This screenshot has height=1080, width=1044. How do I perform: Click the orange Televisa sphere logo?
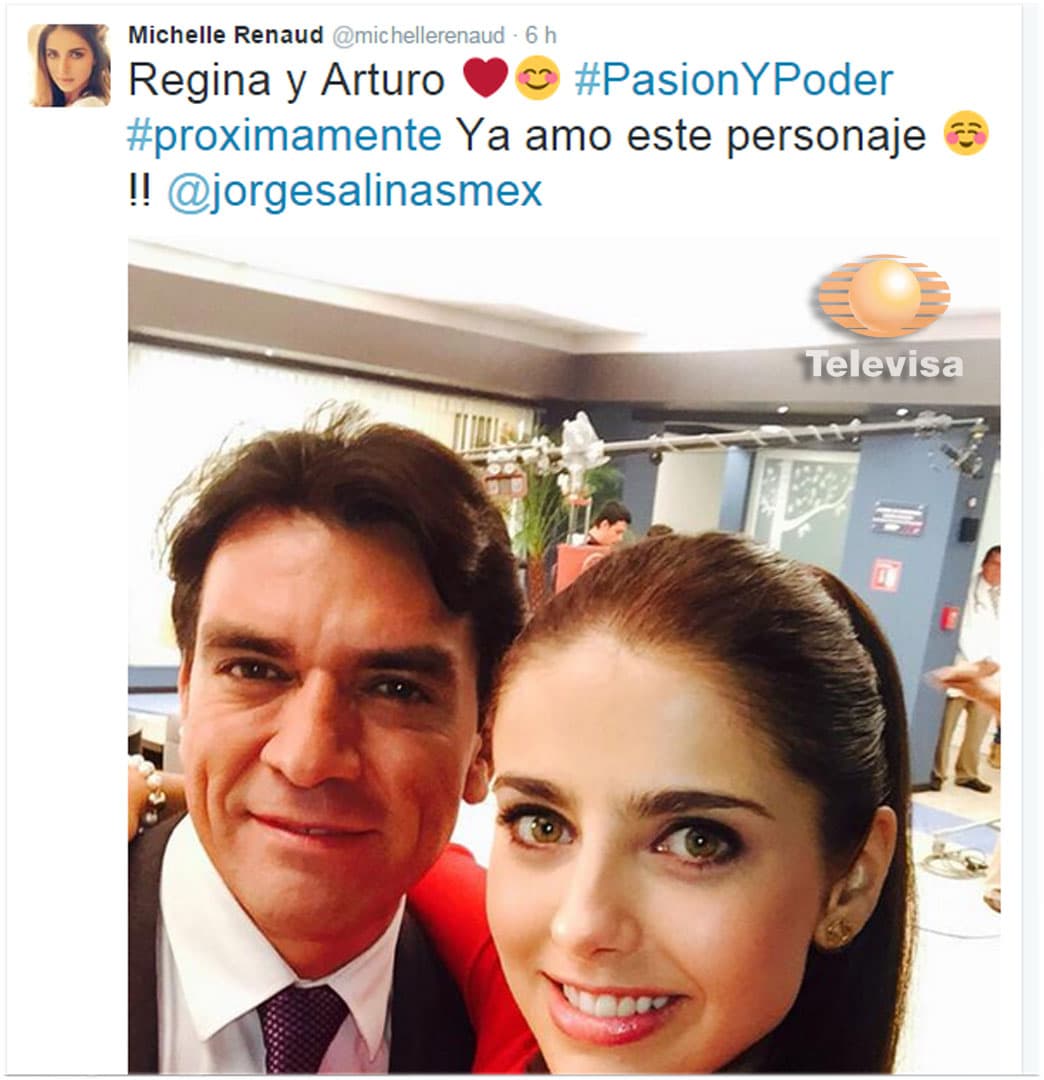pyautogui.click(x=884, y=296)
